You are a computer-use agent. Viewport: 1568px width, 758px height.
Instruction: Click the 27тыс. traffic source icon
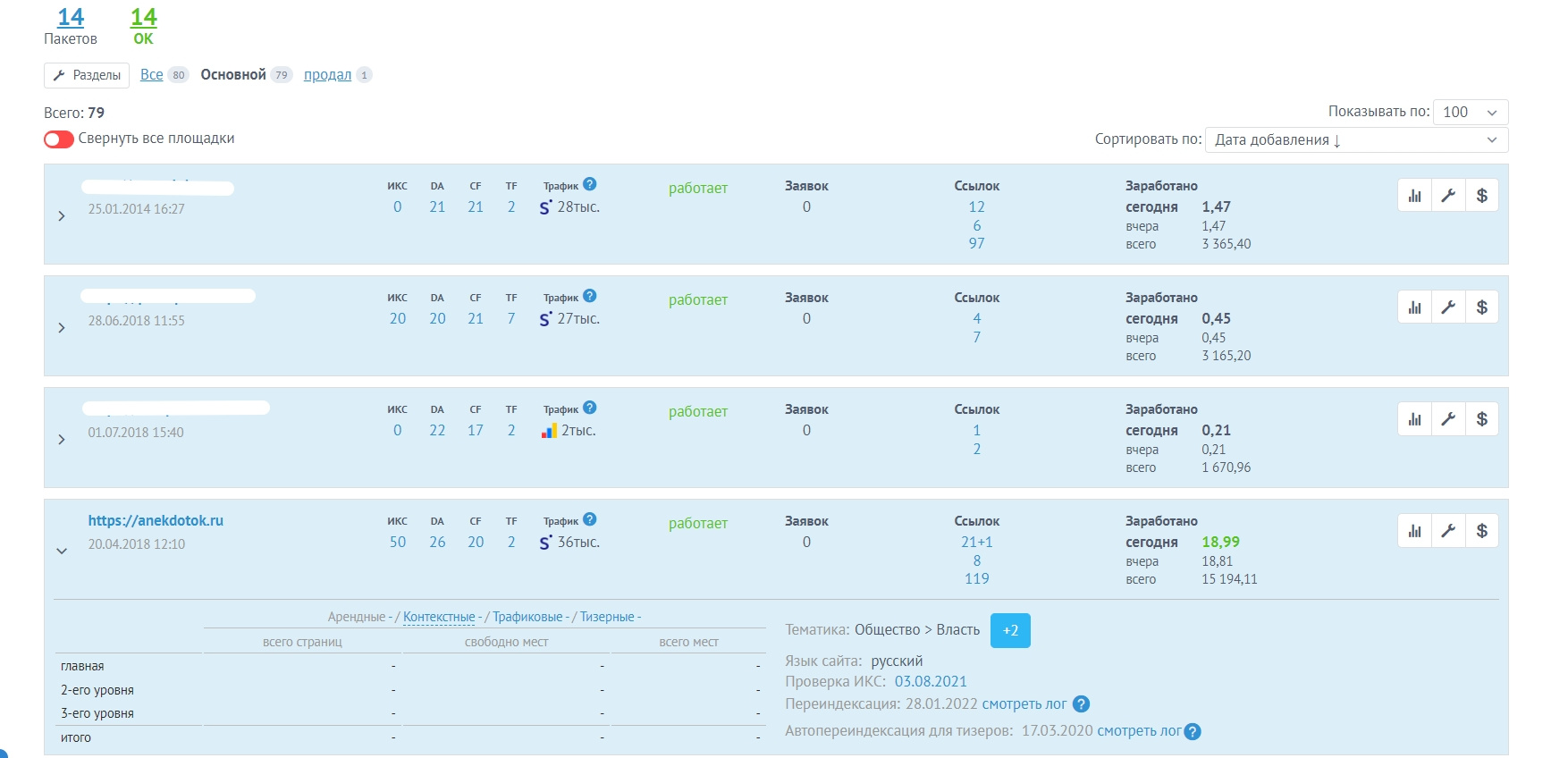tap(546, 319)
